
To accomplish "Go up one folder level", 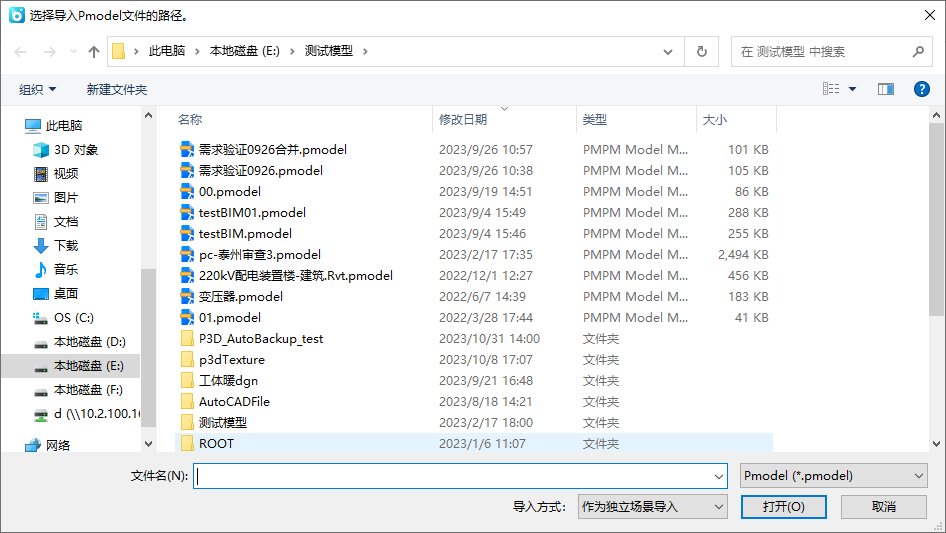I will click(94, 52).
